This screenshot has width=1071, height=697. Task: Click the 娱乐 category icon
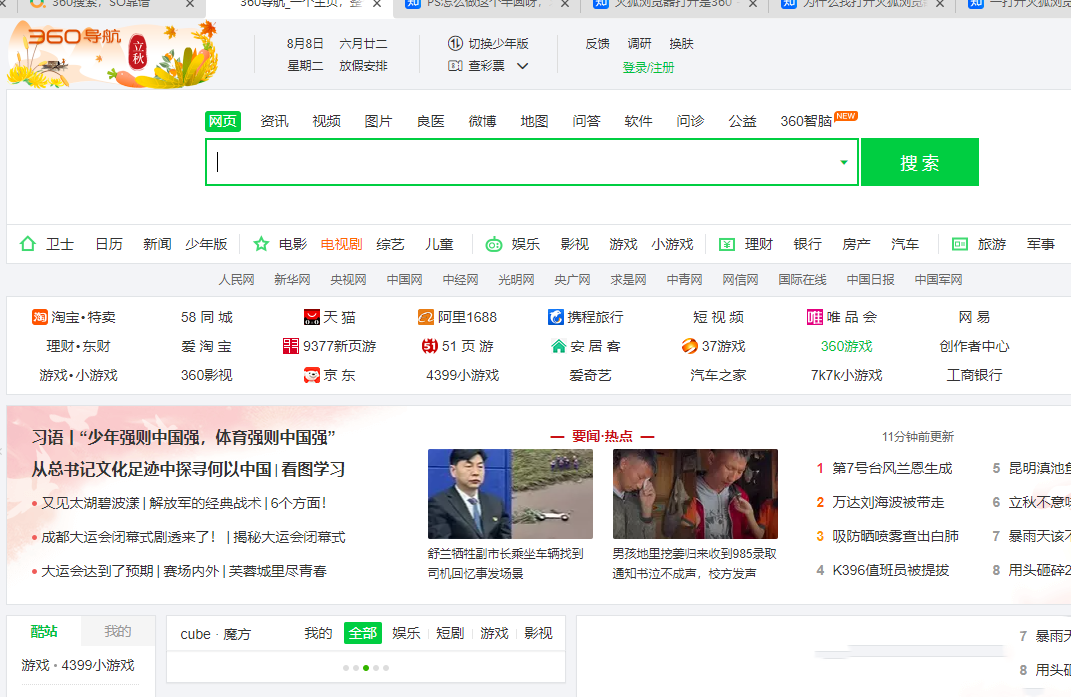(x=494, y=245)
